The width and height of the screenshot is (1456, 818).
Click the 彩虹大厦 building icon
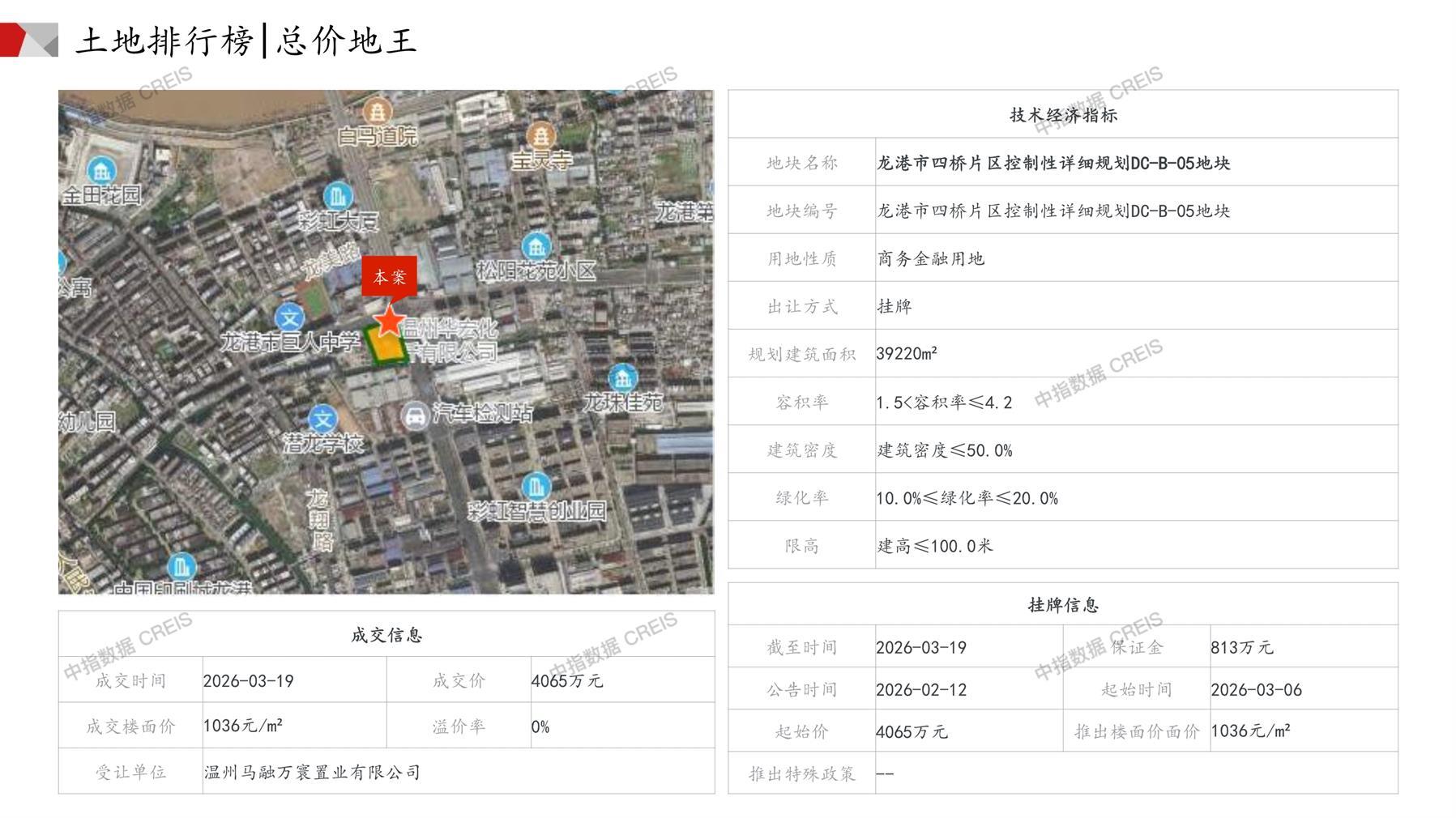[338, 196]
